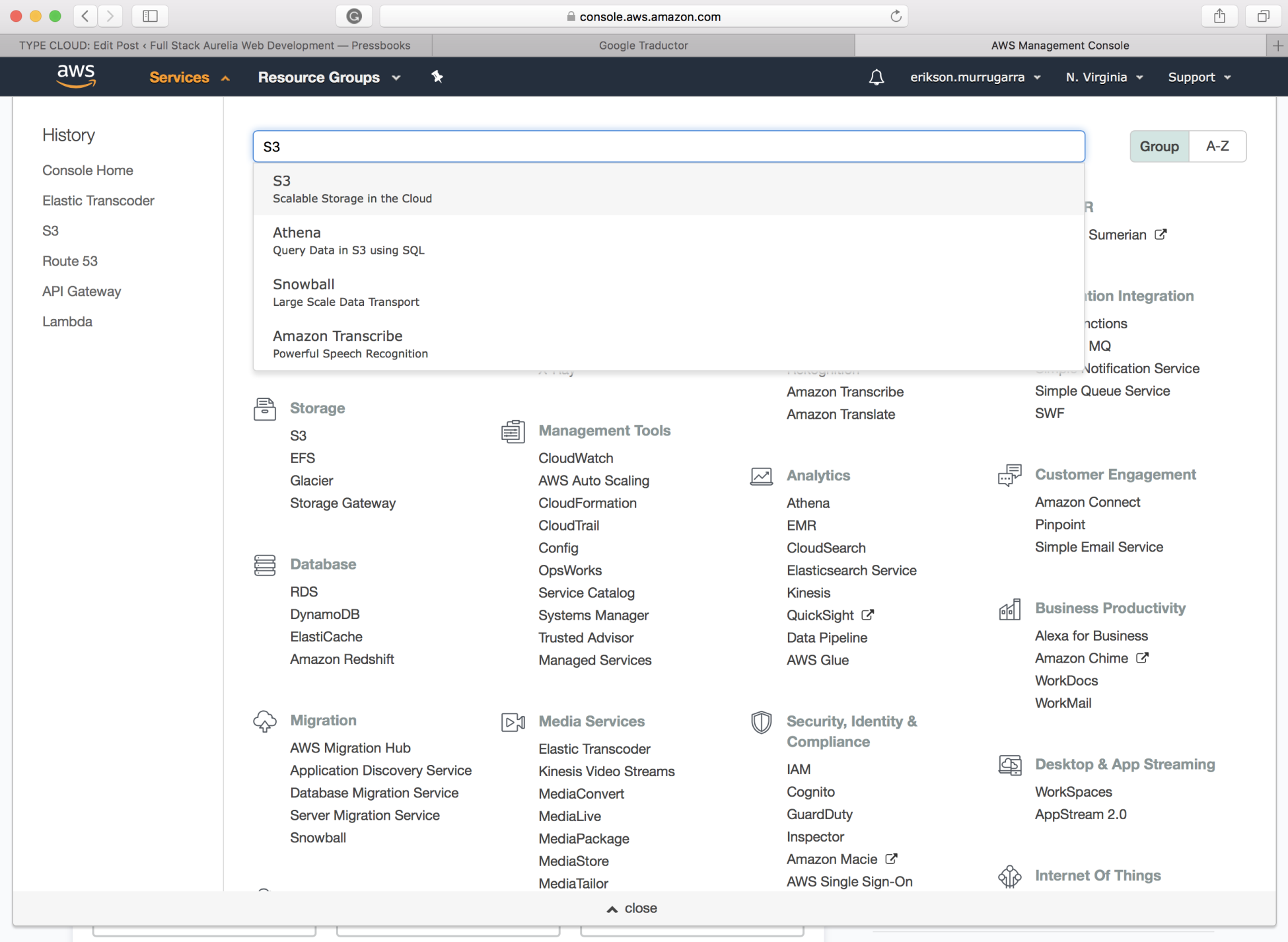Open a new Safari tab
This screenshot has height=942, width=1288.
[x=1277, y=46]
